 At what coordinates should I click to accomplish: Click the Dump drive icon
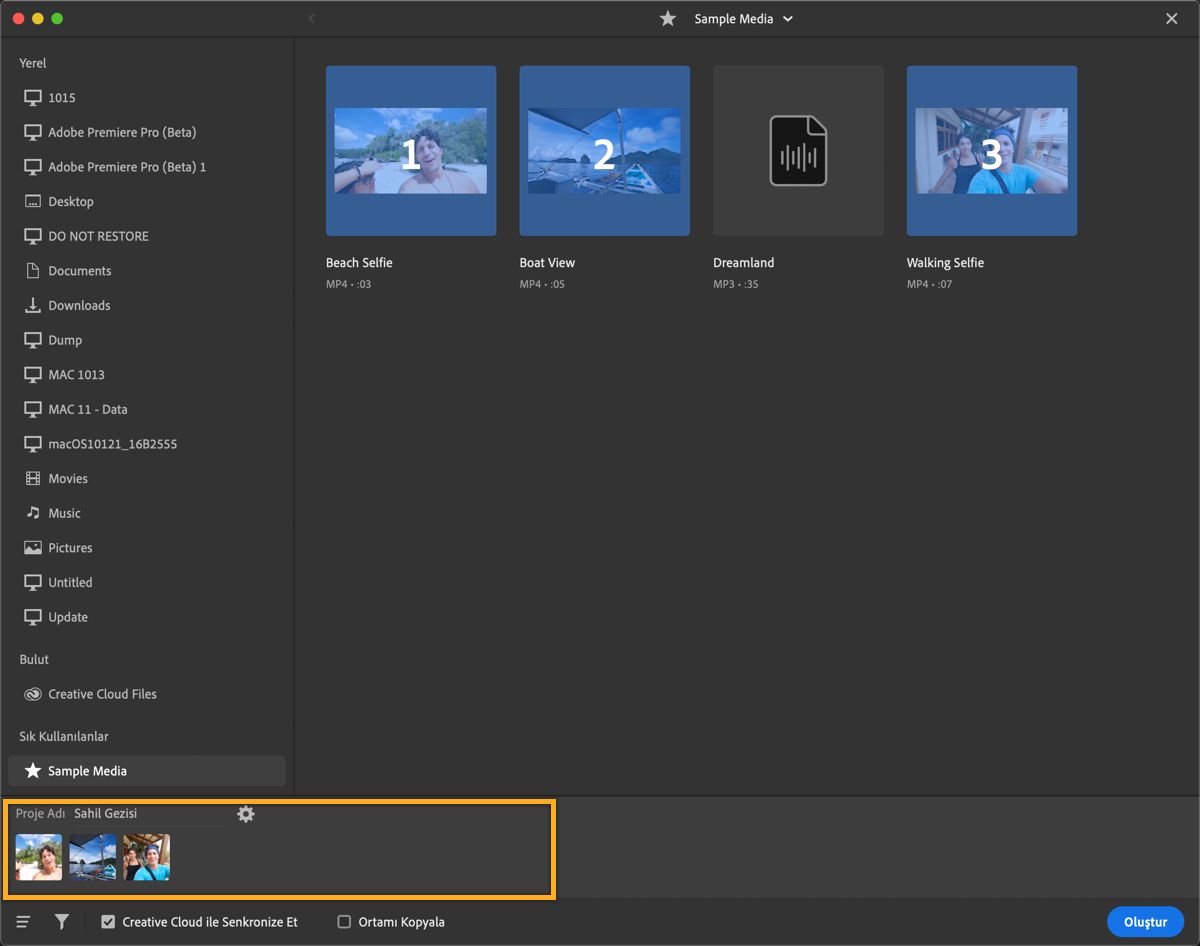click(x=33, y=340)
